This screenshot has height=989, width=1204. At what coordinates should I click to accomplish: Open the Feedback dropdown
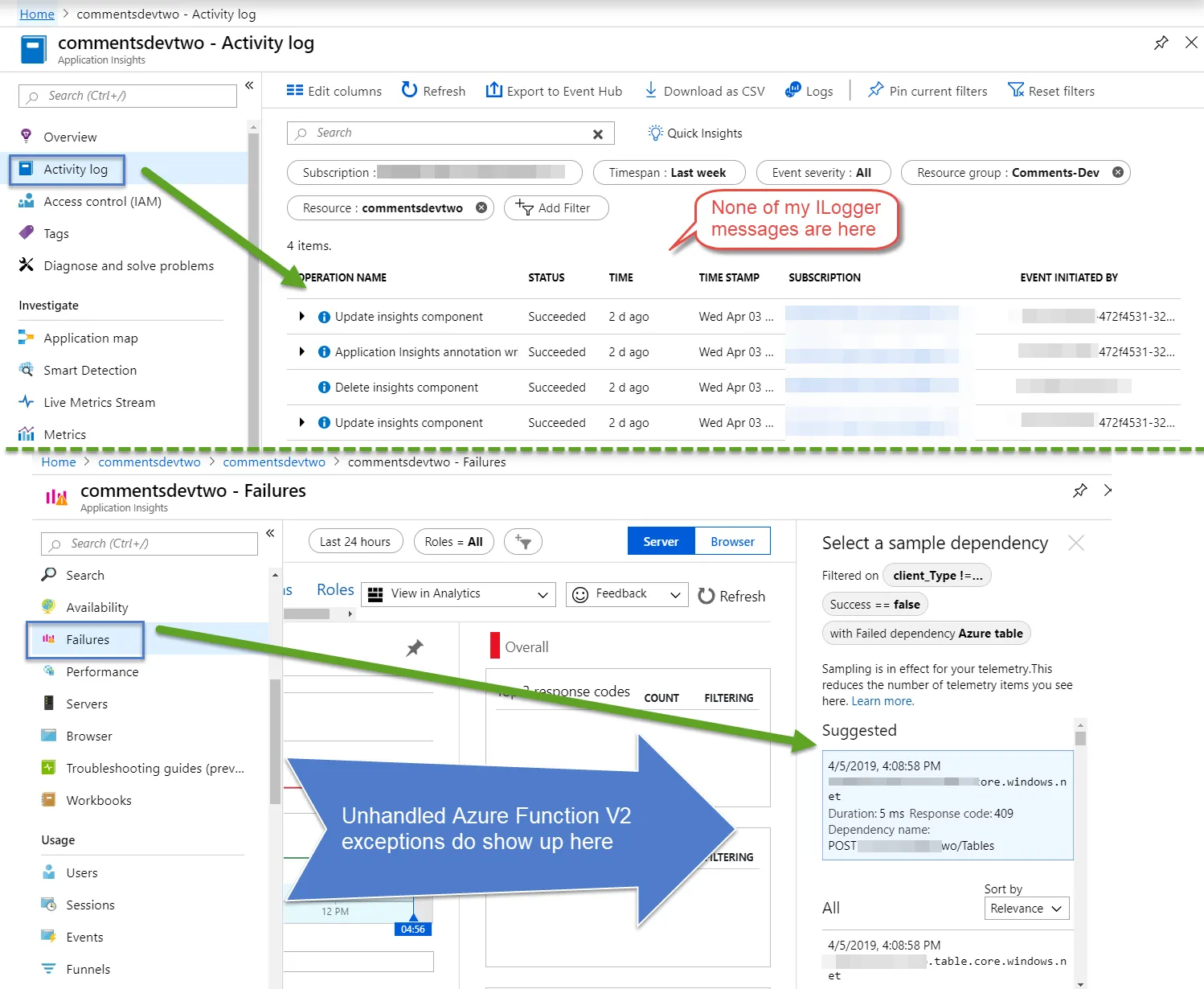(627, 593)
